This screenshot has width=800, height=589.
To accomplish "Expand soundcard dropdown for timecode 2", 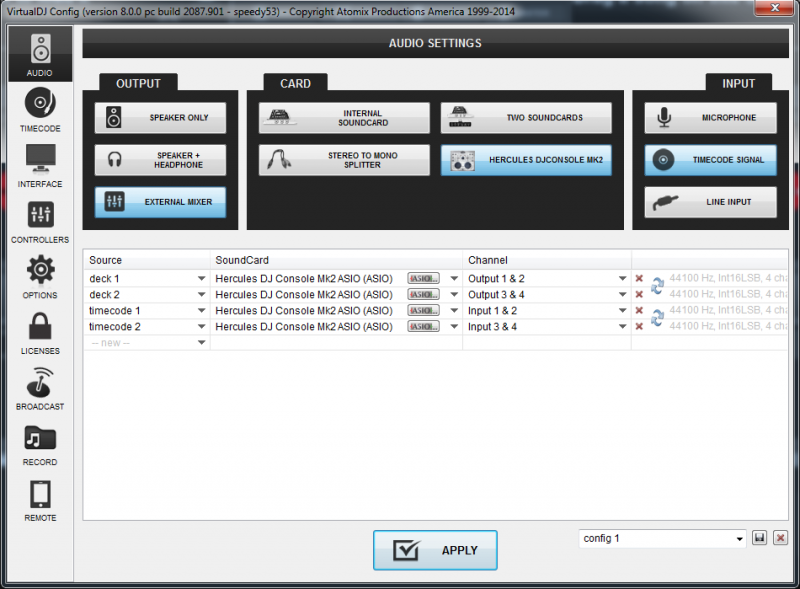I will point(454,327).
